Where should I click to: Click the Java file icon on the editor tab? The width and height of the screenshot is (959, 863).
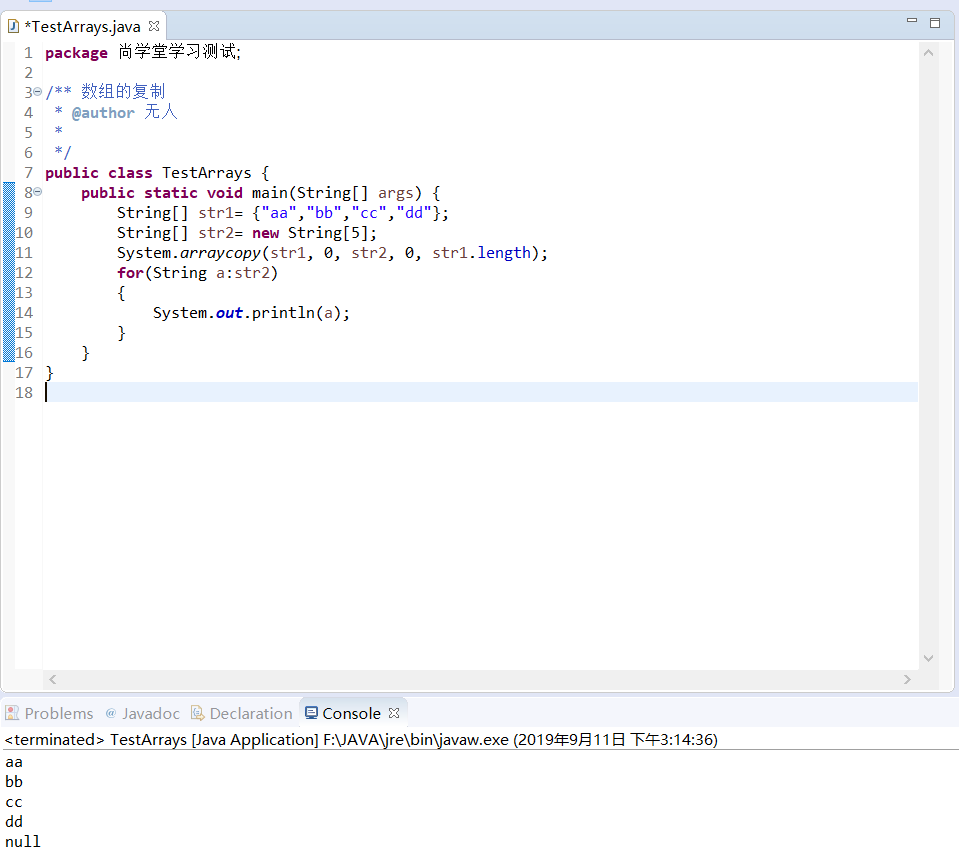(x=13, y=26)
